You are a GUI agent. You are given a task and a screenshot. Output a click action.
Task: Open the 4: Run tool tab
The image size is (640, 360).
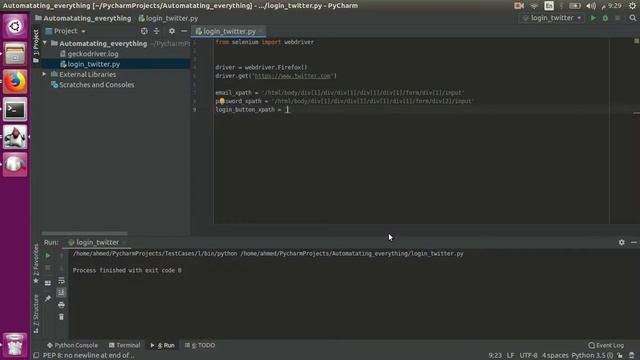tap(162, 345)
